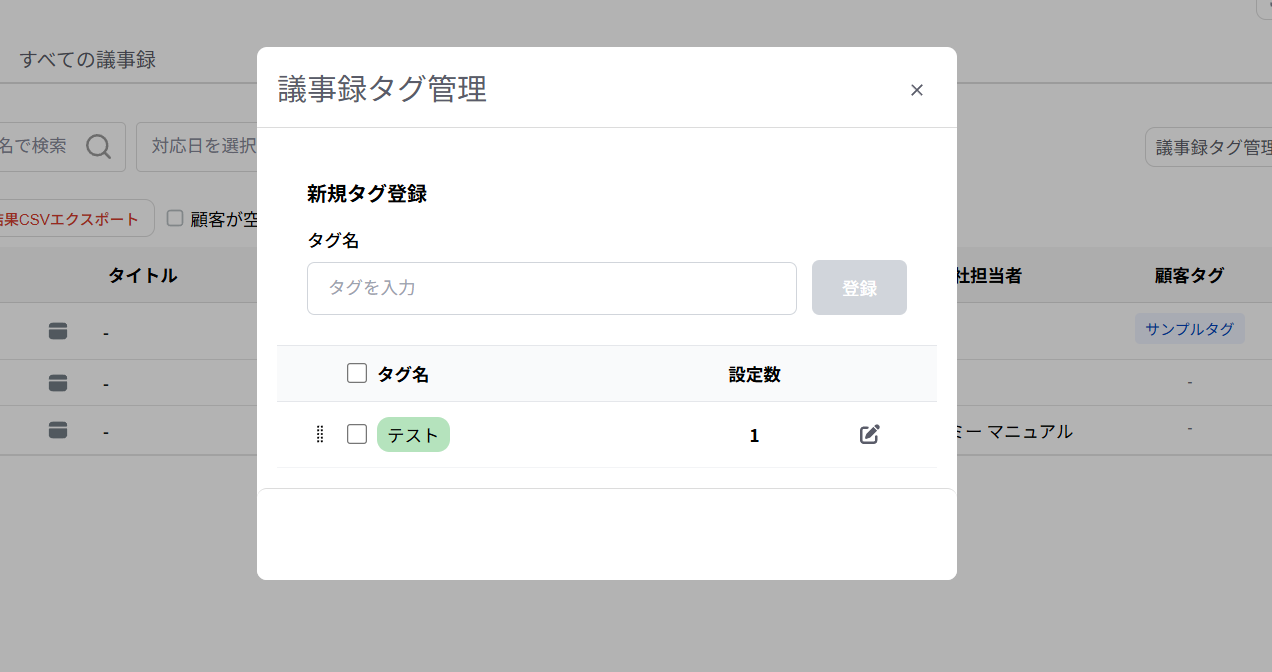Click the サンプルタグ customer tag
Viewport: 1272px width, 672px height.
click(x=1189, y=329)
